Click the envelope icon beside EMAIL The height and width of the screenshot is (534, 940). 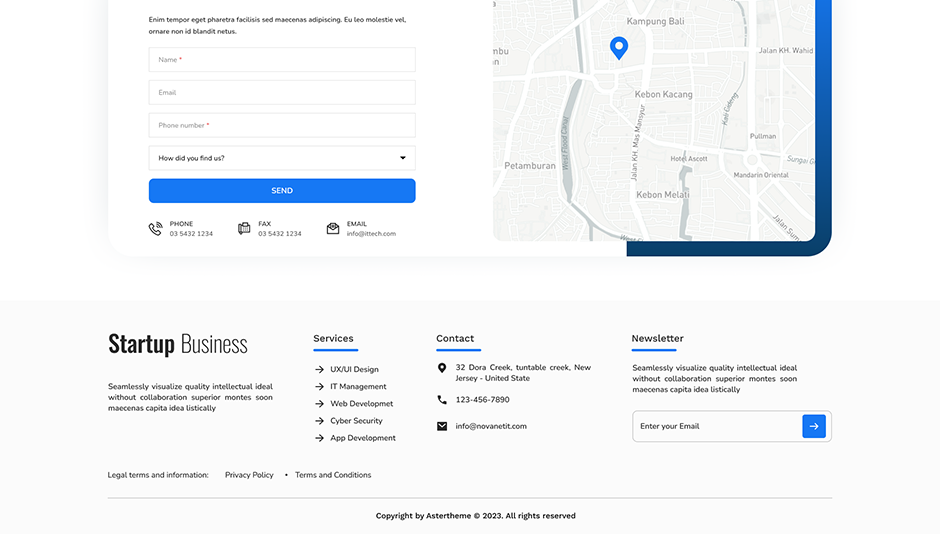point(333,229)
